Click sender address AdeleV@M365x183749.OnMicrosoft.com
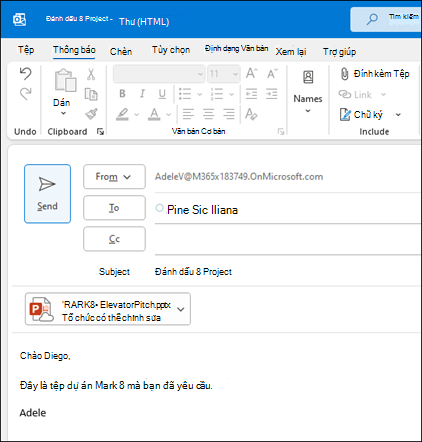The width and height of the screenshot is (422, 442). click(x=239, y=177)
